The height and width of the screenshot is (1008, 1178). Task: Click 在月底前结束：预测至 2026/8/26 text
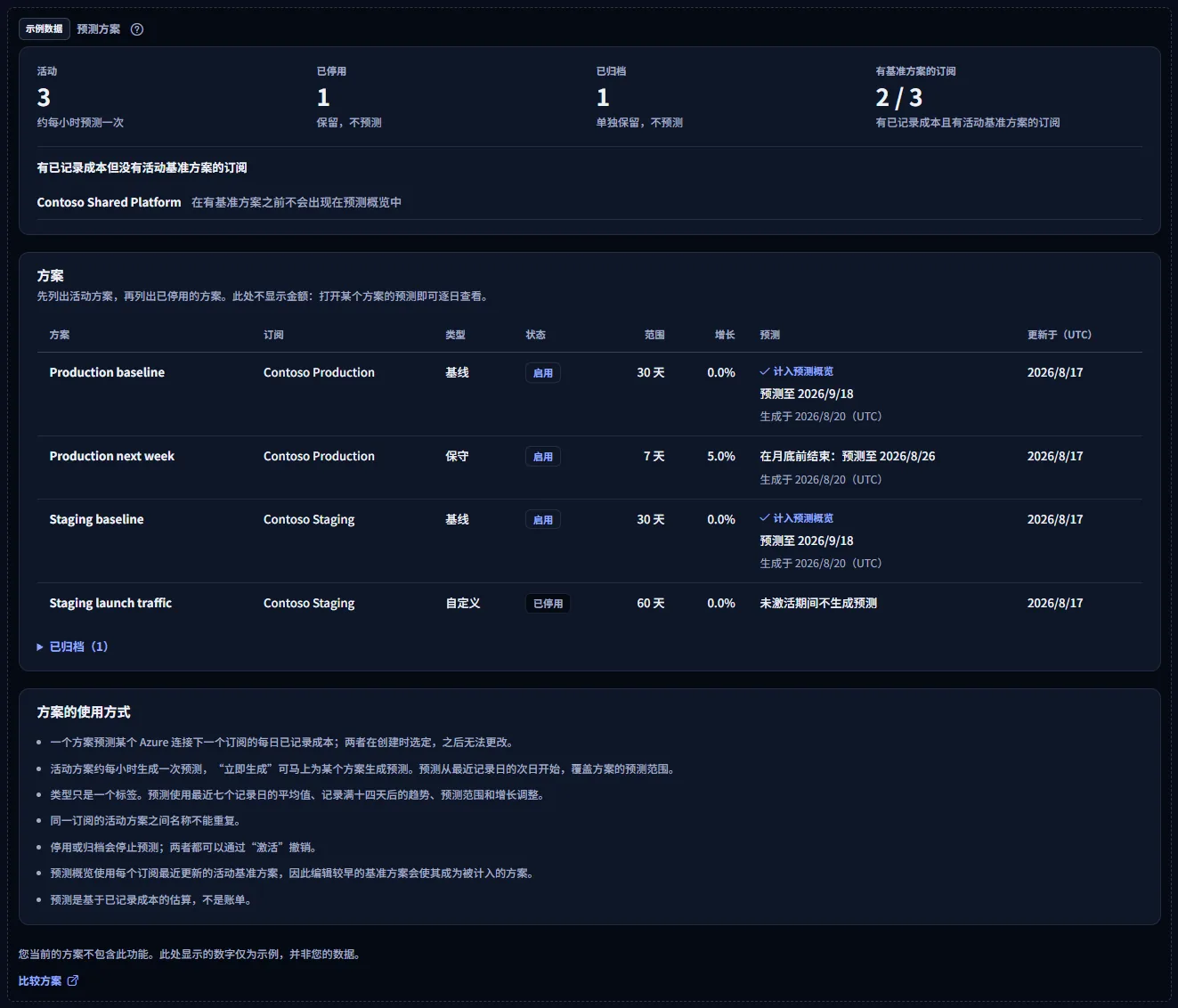(x=848, y=456)
